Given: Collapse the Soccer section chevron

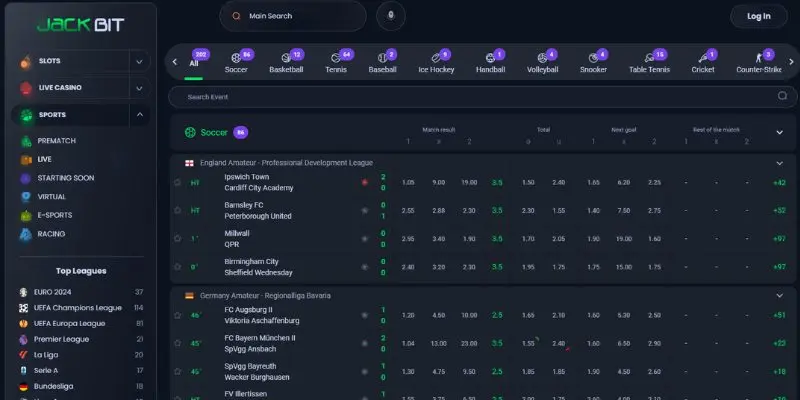Looking at the screenshot, I should click(x=779, y=133).
